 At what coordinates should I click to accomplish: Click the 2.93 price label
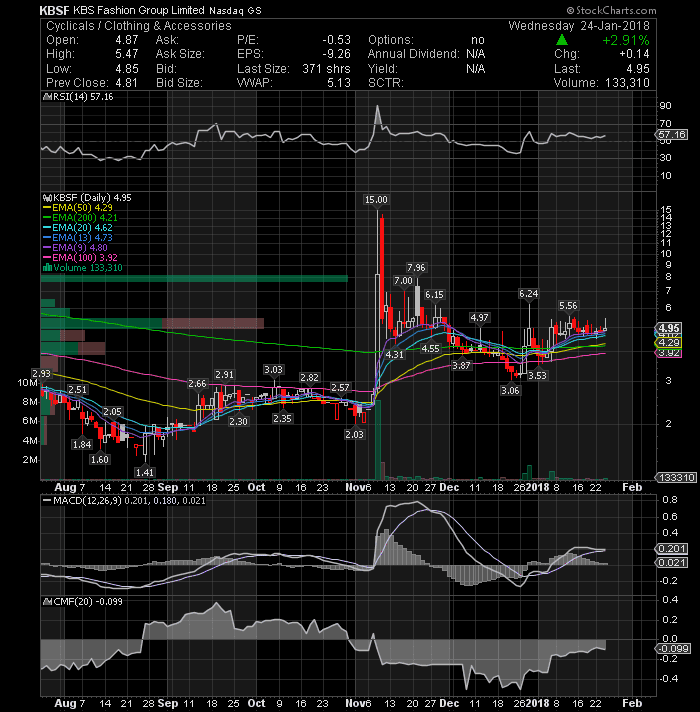click(x=41, y=373)
